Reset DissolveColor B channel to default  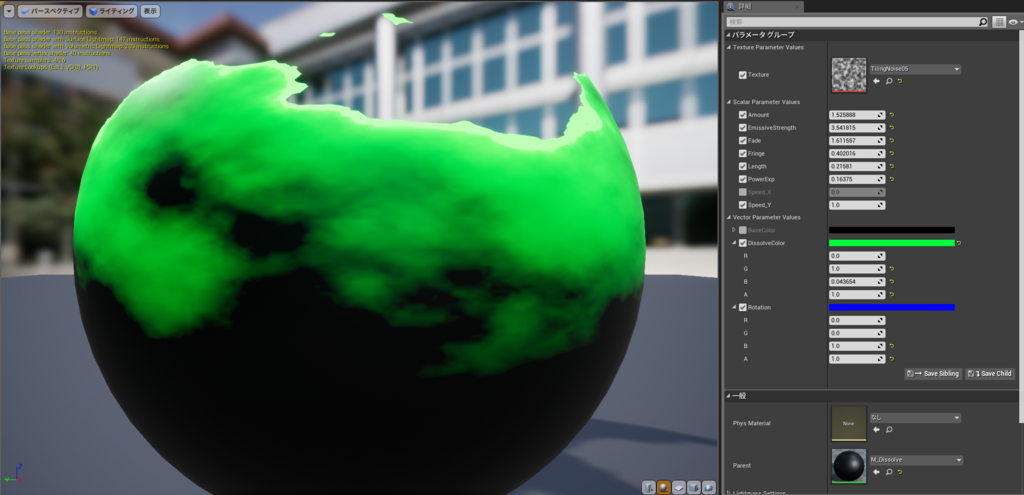891,281
